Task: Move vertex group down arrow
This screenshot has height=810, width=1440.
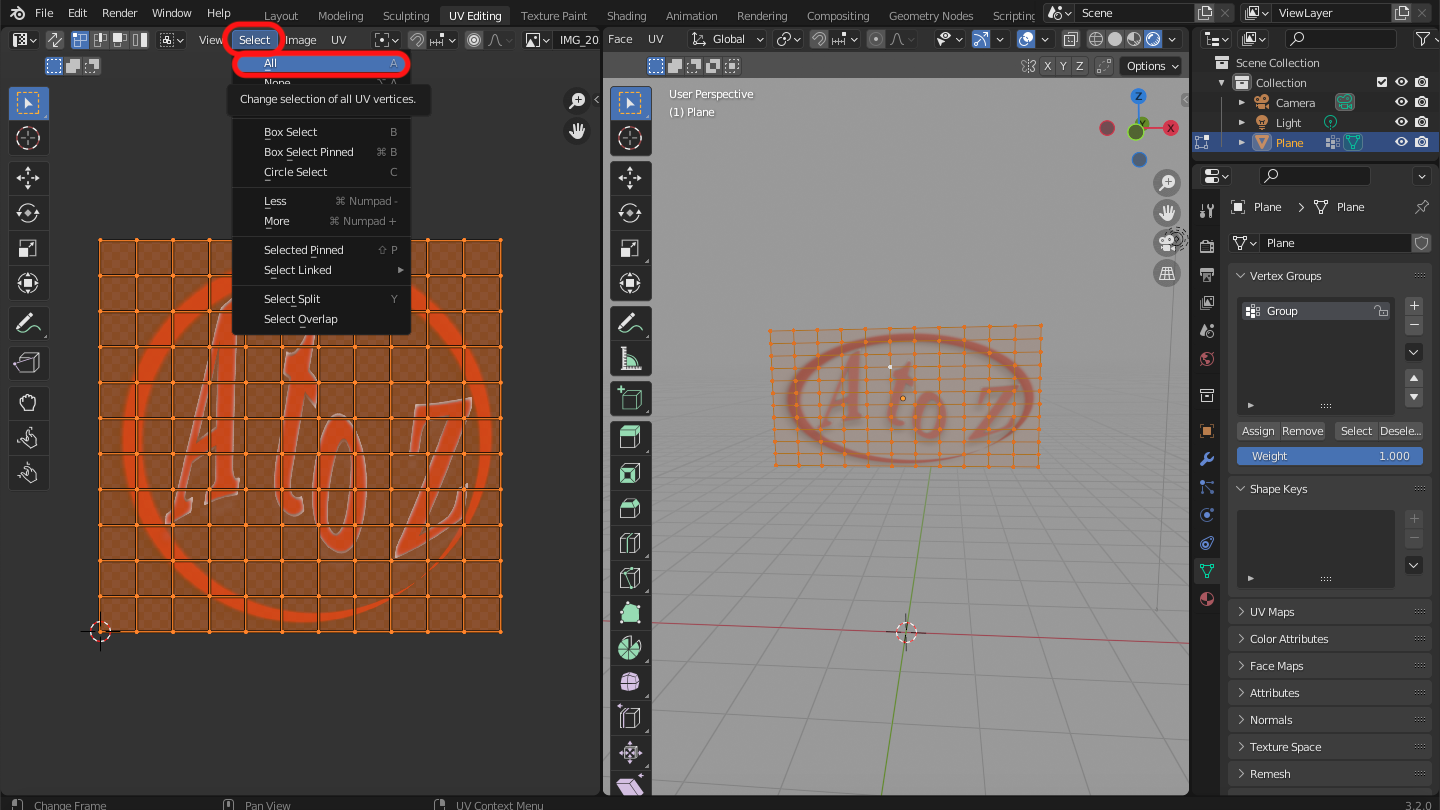Action: [x=1414, y=397]
